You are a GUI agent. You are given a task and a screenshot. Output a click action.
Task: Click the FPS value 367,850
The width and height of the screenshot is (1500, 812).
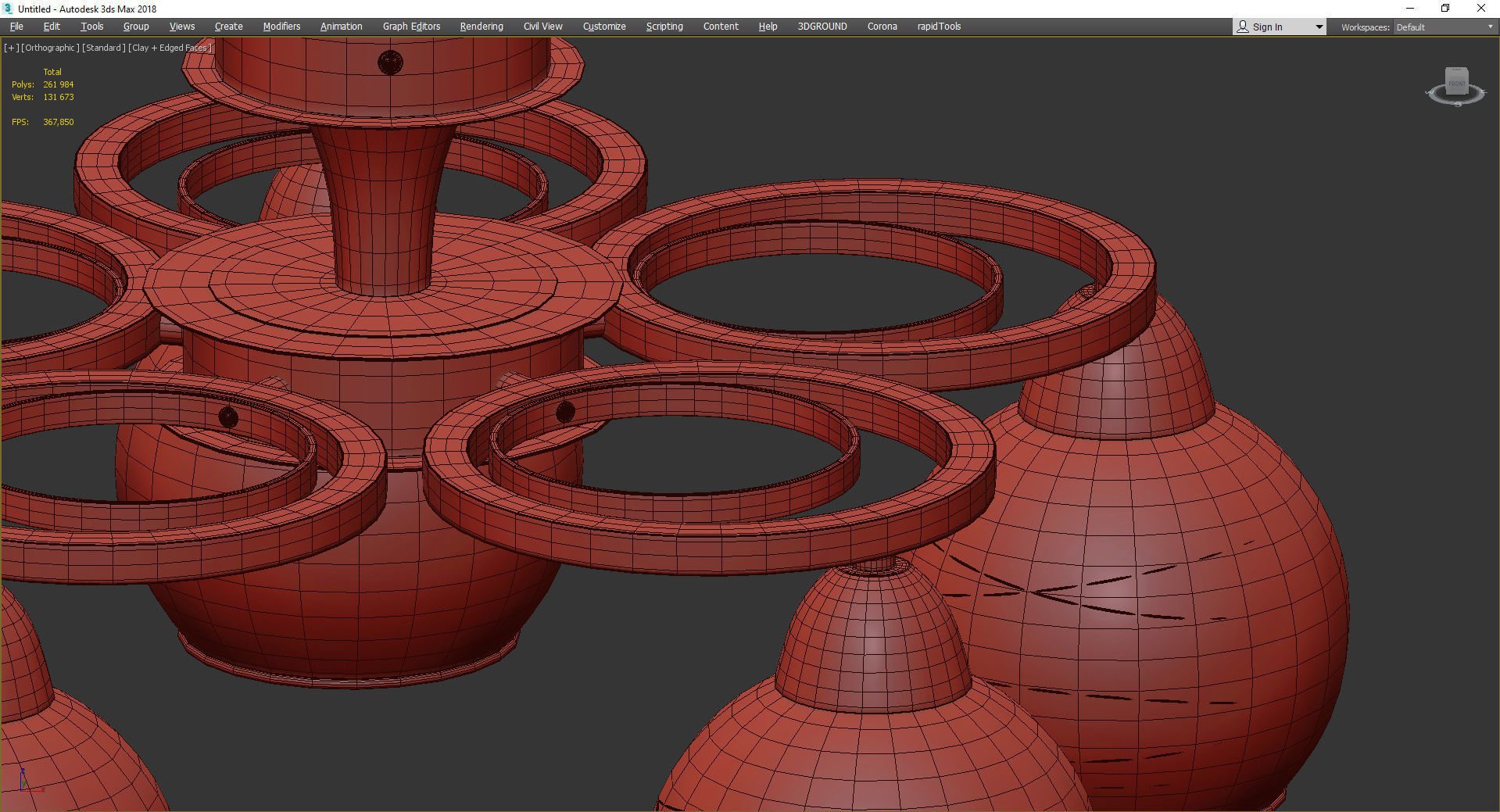click(x=59, y=122)
